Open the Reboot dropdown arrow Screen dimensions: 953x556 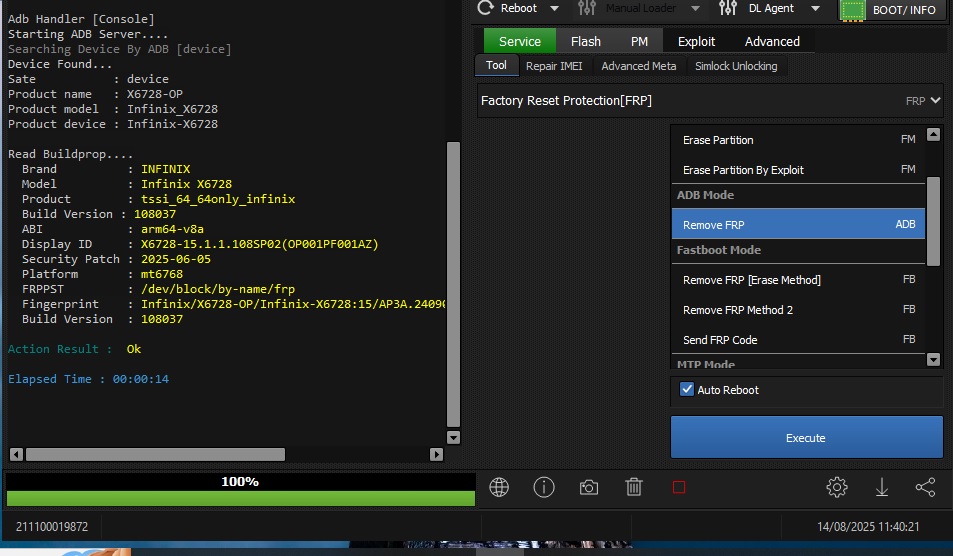tap(554, 9)
